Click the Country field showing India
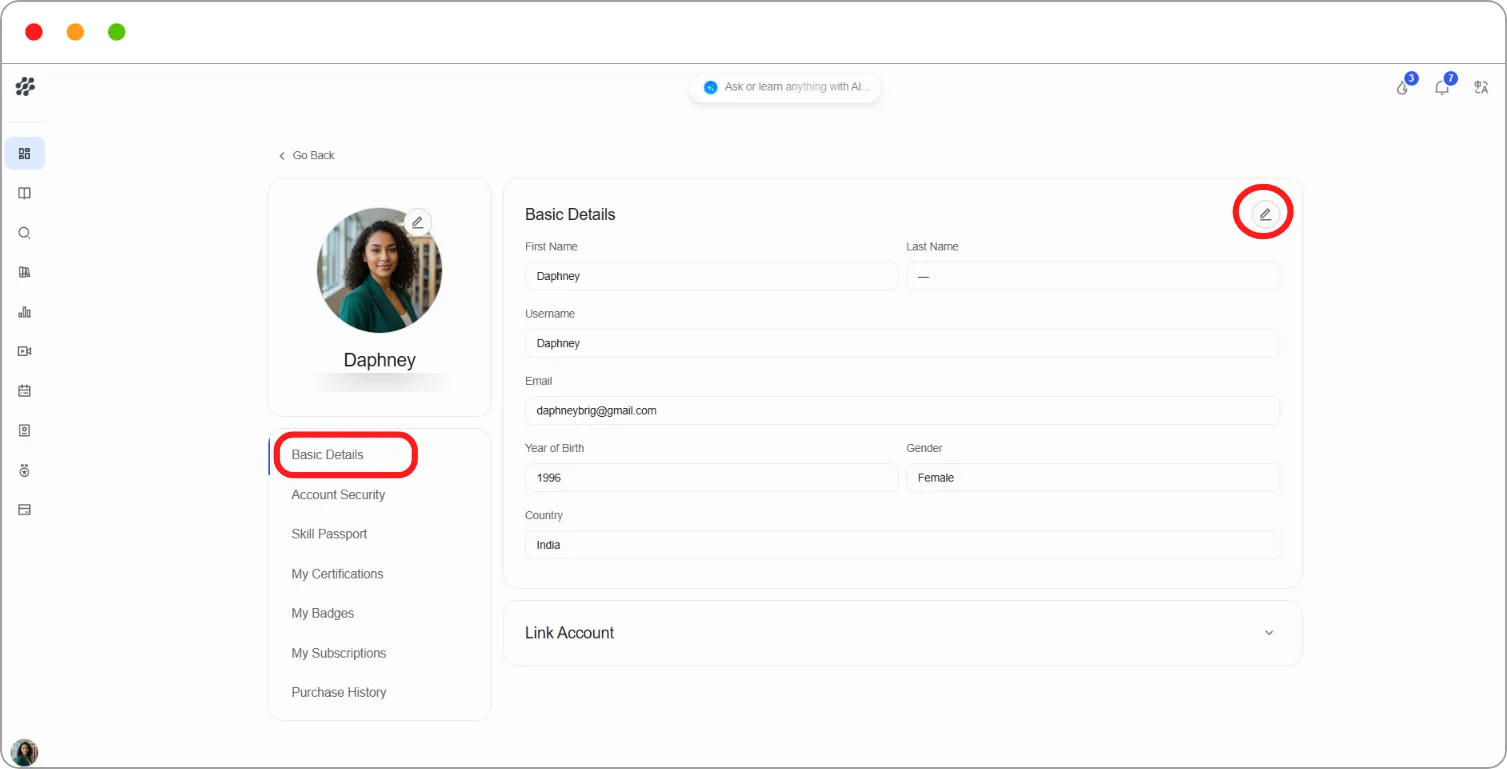Viewport: 1507px width, 769px height. click(902, 545)
